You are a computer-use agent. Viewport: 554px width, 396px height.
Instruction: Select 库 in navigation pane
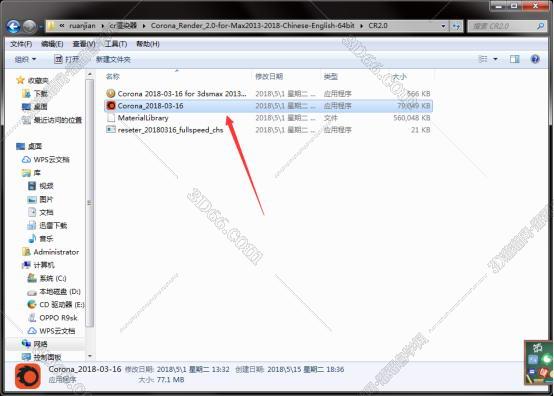click(x=37, y=172)
